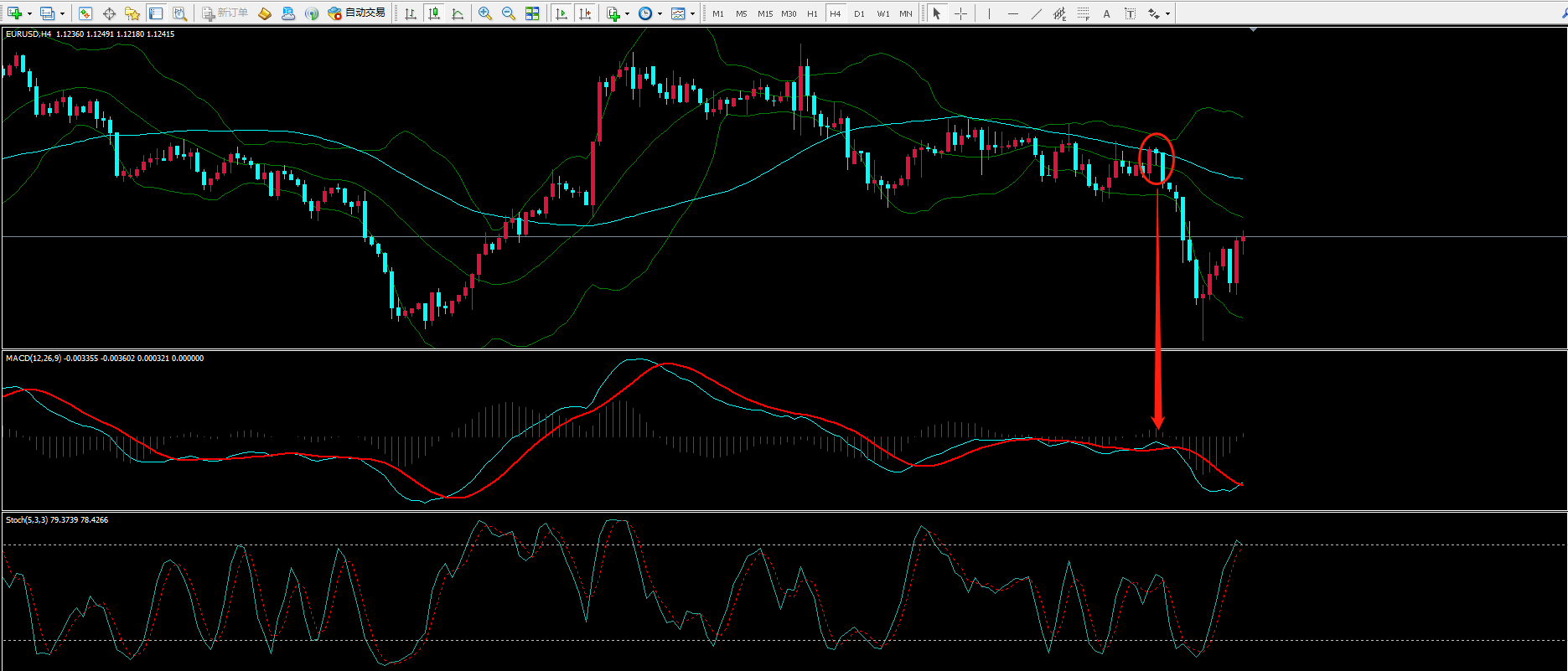The image size is (1568, 671).
Task: Select the Draw Text (A) tool
Action: [x=1106, y=13]
